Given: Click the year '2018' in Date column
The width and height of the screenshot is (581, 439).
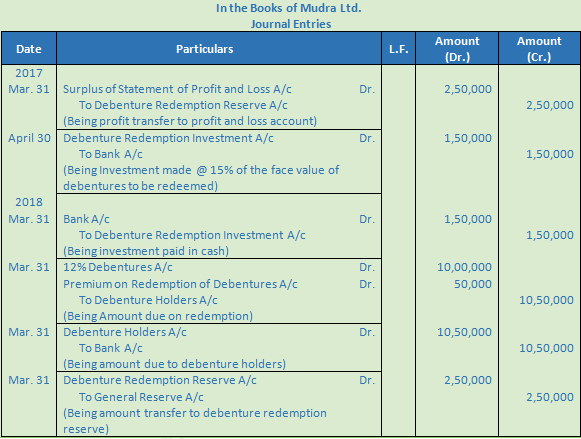Looking at the screenshot, I should [29, 202].
